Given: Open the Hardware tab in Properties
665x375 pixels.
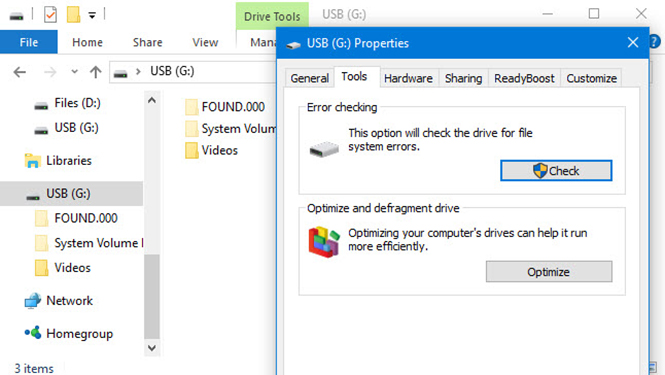Looking at the screenshot, I should coord(408,78).
